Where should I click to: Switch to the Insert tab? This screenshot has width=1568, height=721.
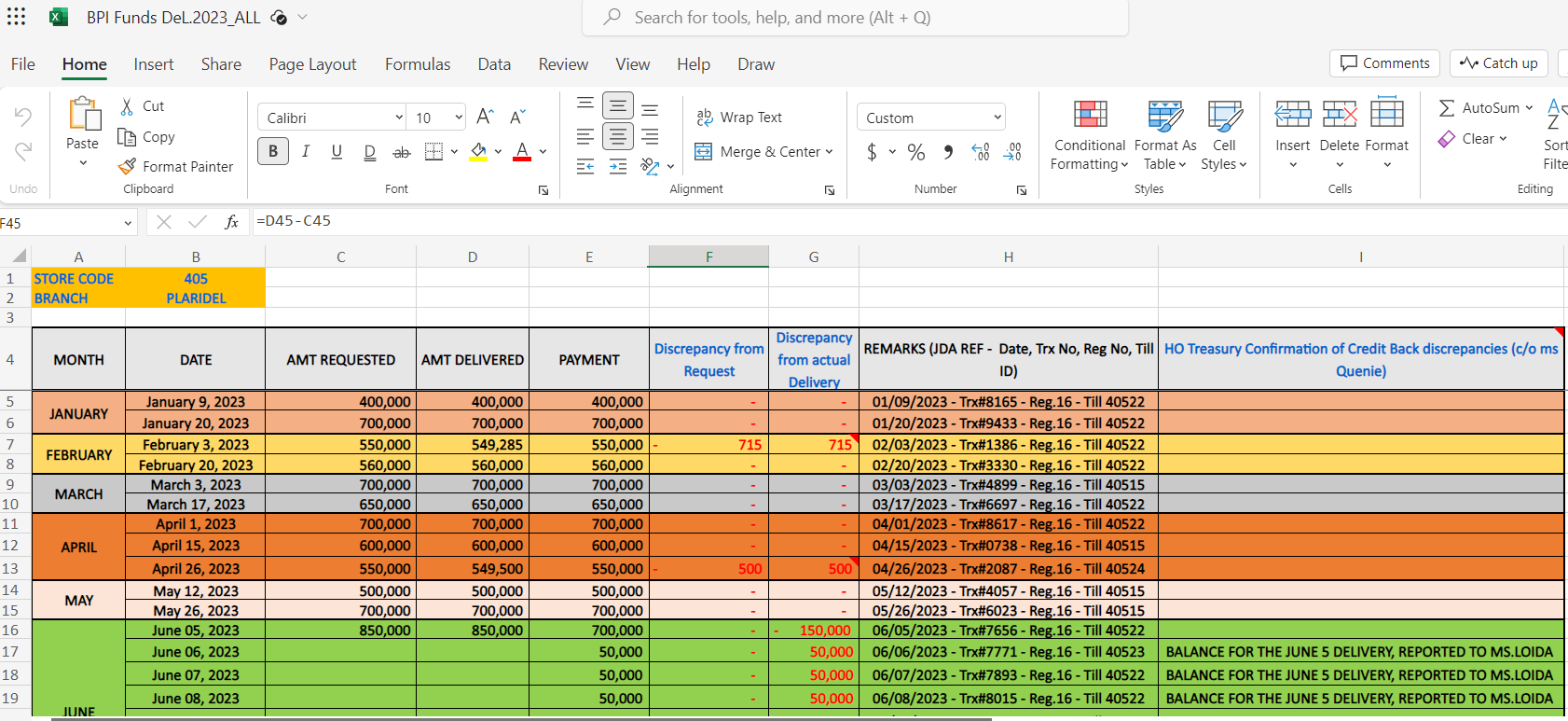(154, 64)
